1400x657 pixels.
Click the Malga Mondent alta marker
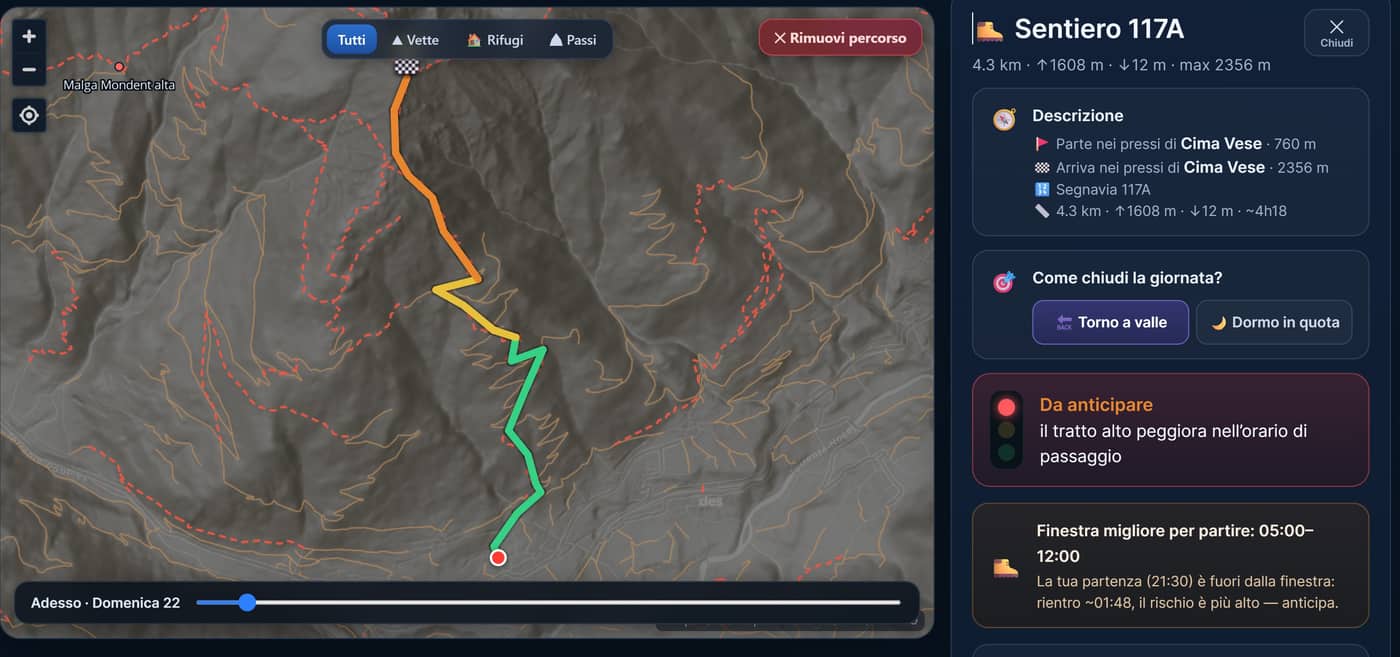(119, 67)
